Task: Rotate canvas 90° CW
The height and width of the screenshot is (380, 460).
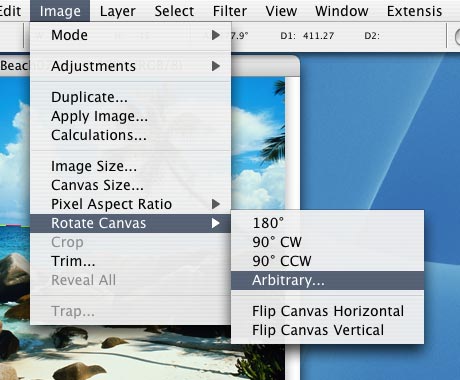Action: (327, 242)
